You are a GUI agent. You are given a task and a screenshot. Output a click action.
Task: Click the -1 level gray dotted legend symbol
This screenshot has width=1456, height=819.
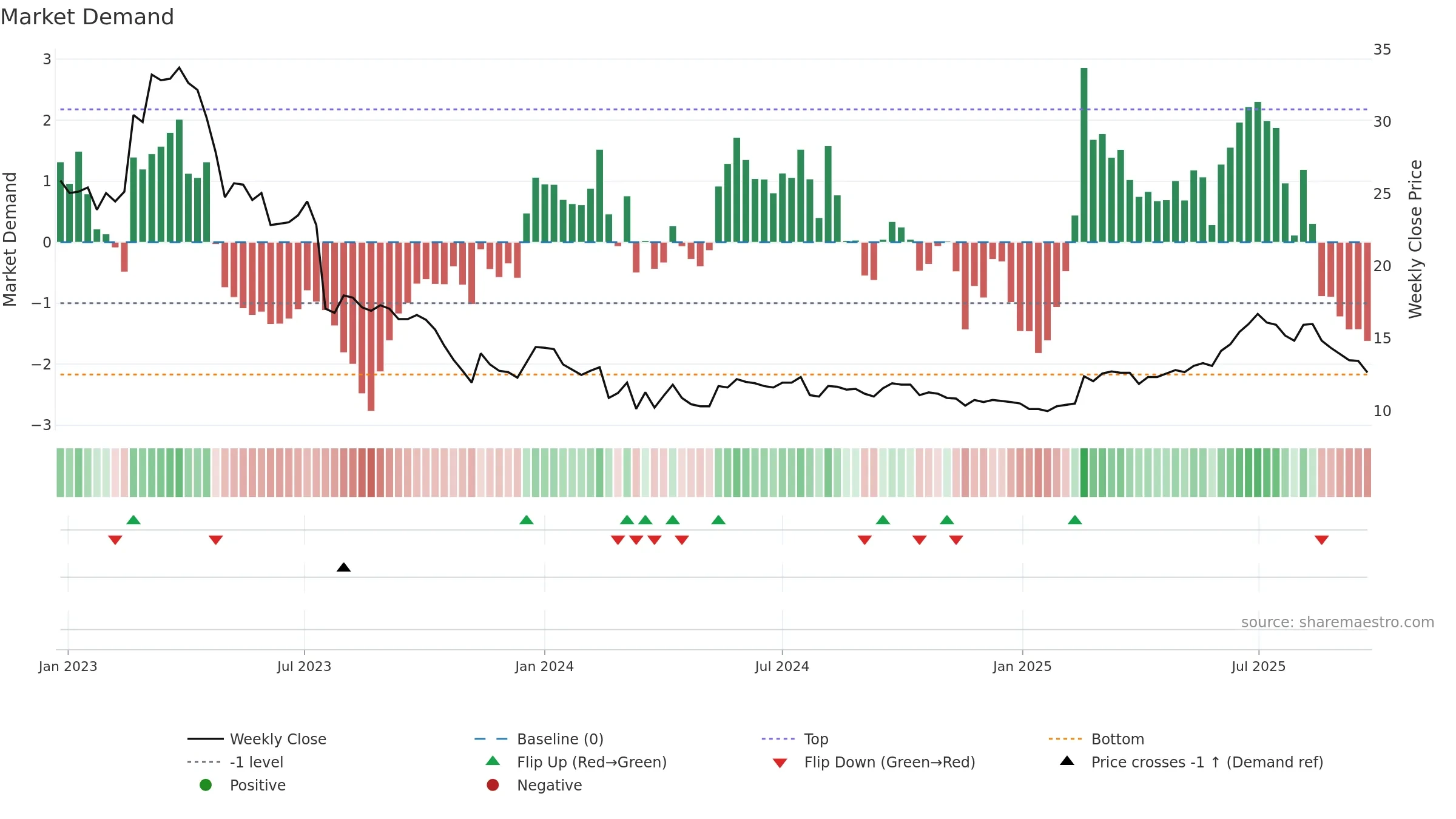205,762
